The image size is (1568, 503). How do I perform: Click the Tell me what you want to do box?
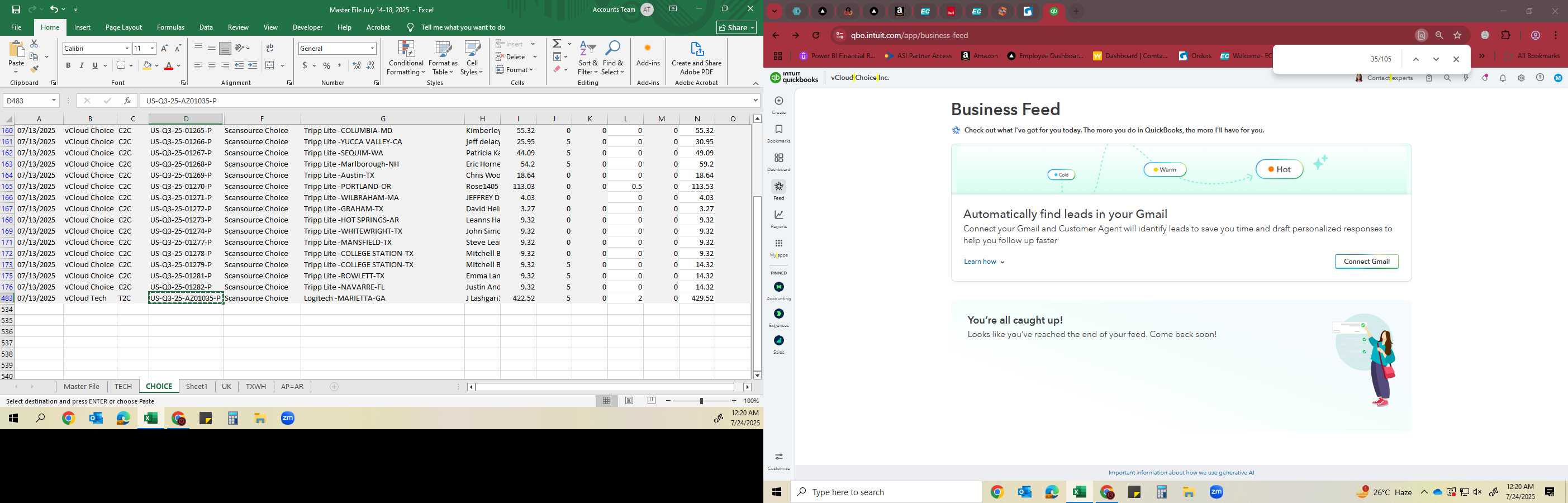tap(457, 27)
